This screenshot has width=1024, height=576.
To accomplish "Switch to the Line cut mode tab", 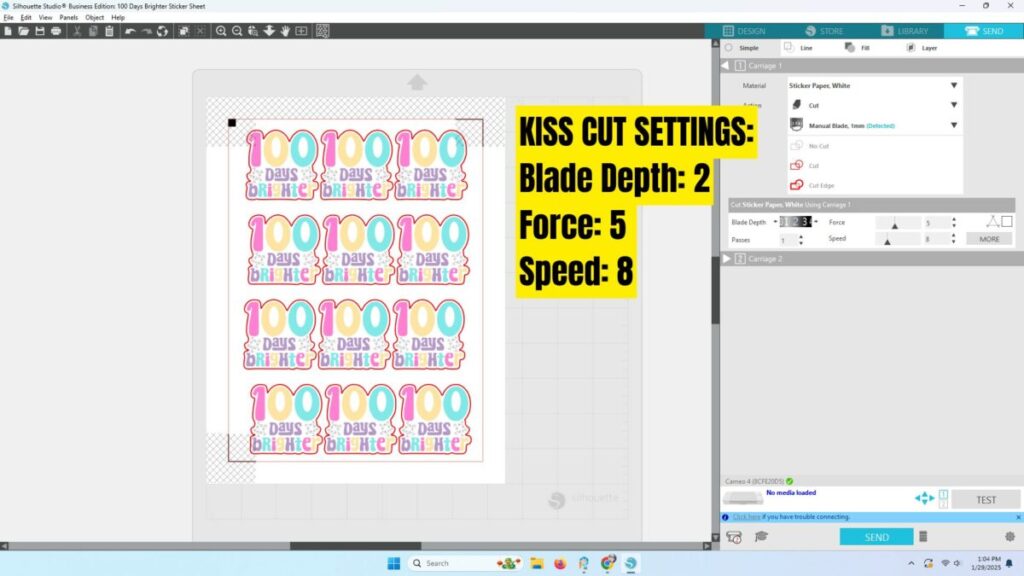I will click(798, 48).
